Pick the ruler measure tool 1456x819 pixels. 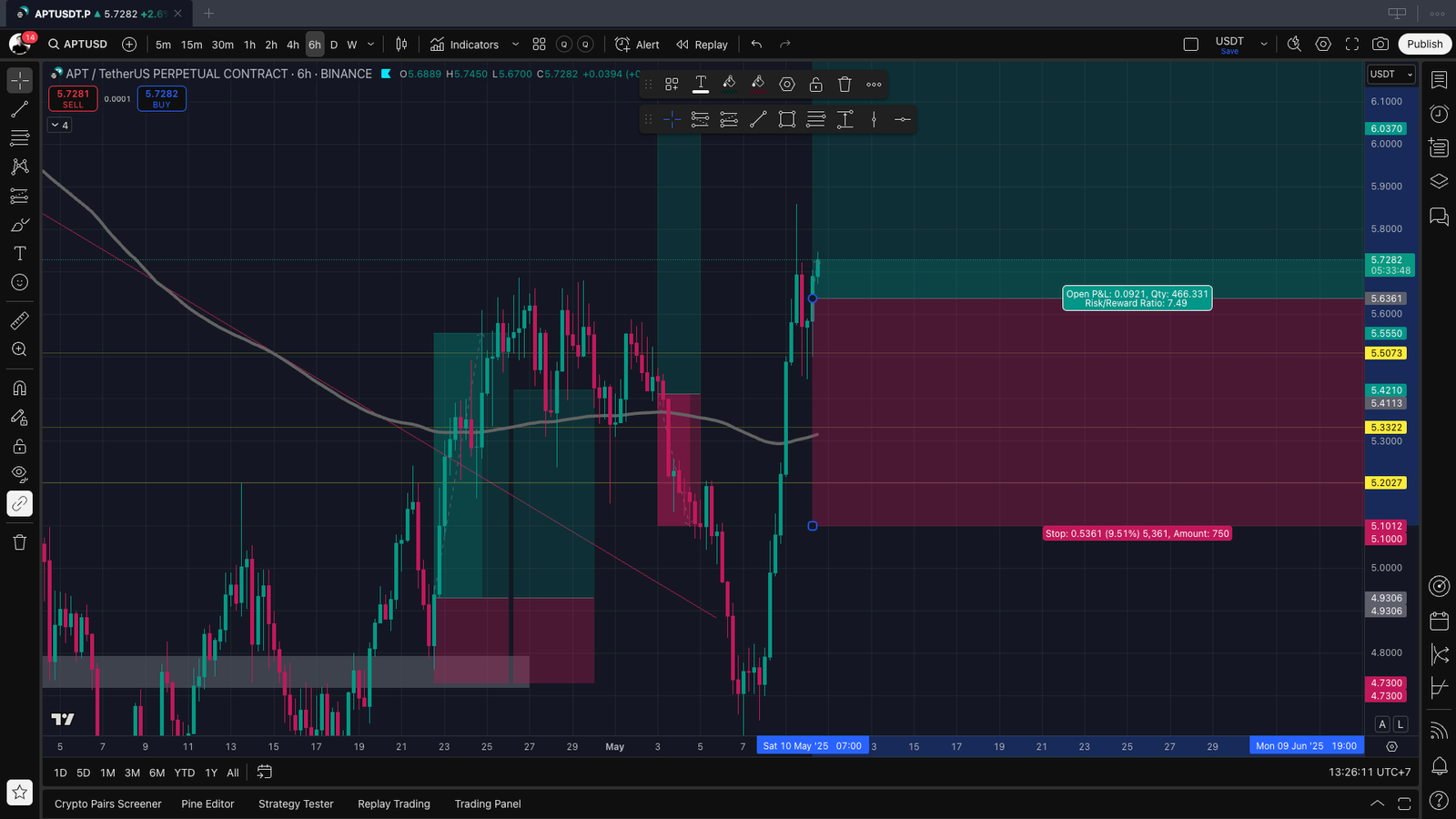coord(19,320)
